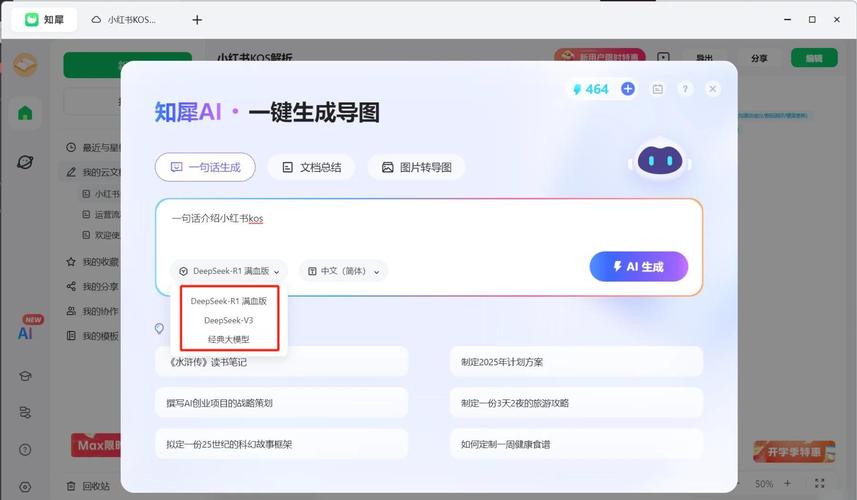
Task: Open the sidebar settings gear icon
Action: (x=25, y=487)
